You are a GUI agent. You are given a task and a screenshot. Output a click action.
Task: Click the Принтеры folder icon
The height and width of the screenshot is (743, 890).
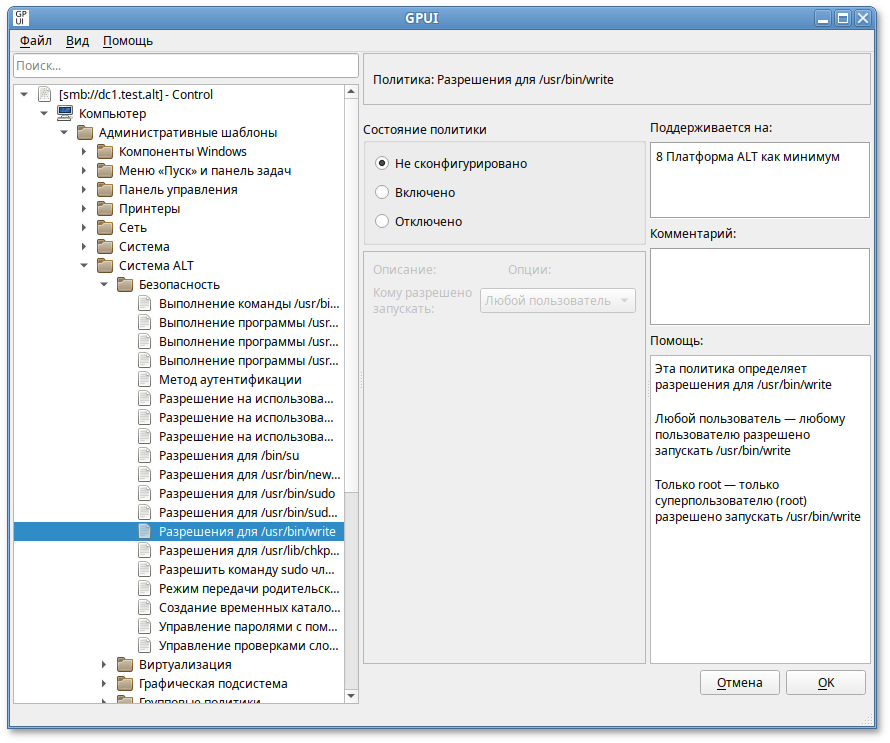(x=104, y=209)
